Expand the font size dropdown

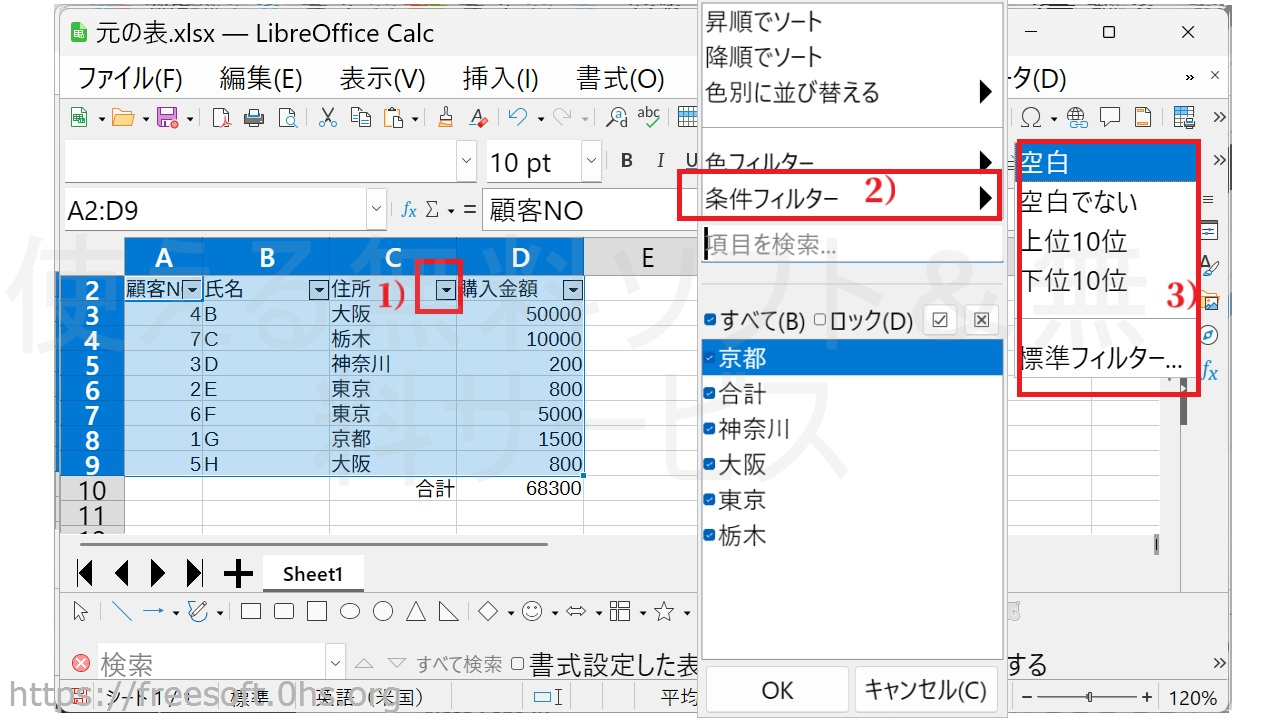[x=591, y=161]
